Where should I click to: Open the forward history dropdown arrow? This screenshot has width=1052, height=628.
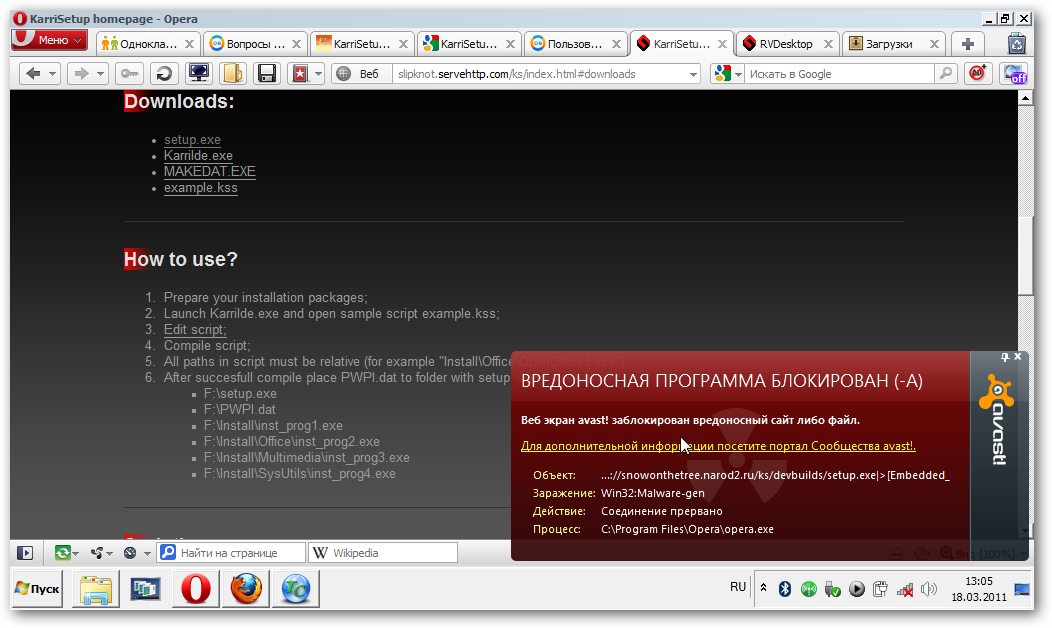[x=101, y=73]
